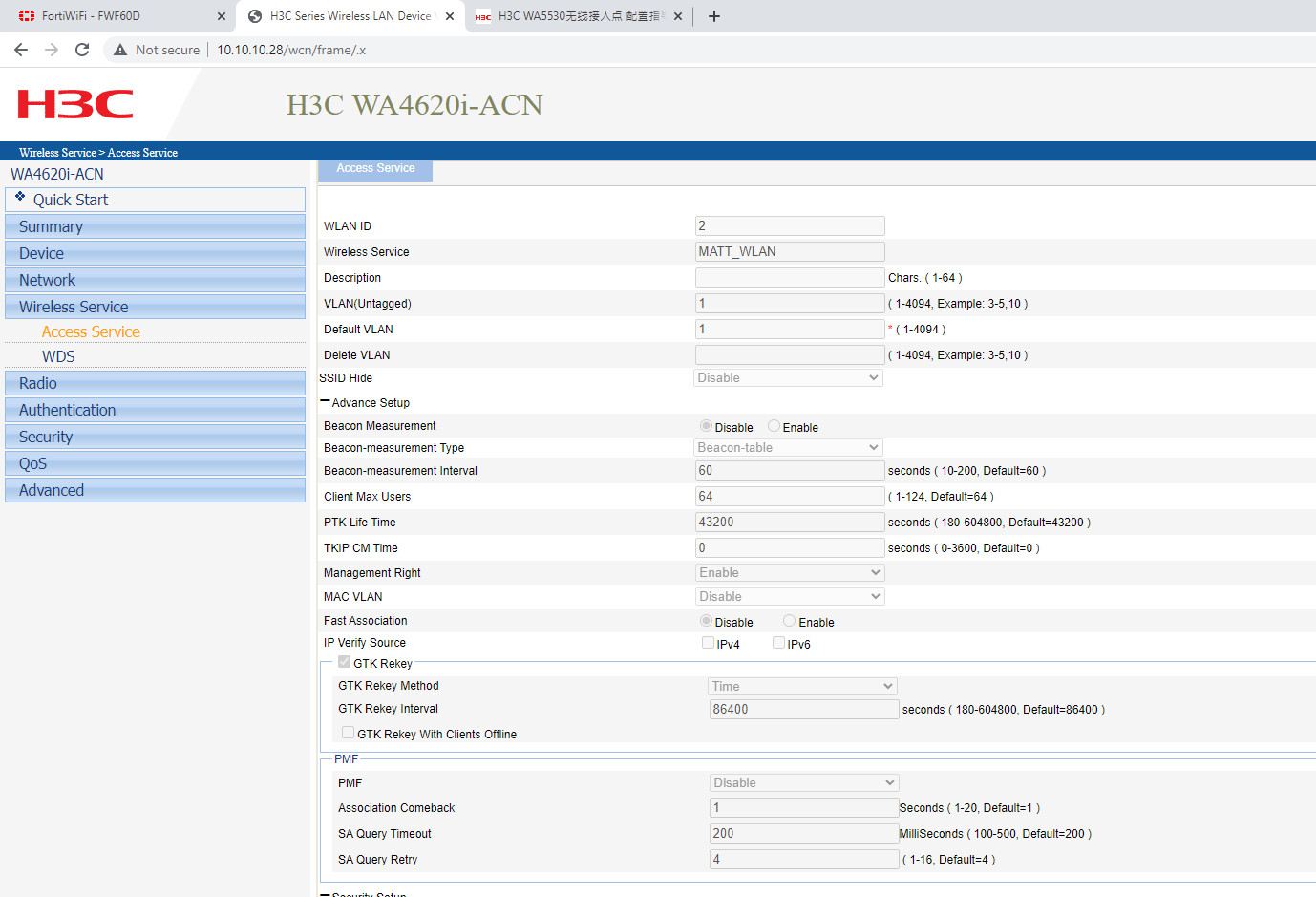This screenshot has height=897, width=1316.
Task: Reload the page with refresh icon
Action: tap(82, 50)
